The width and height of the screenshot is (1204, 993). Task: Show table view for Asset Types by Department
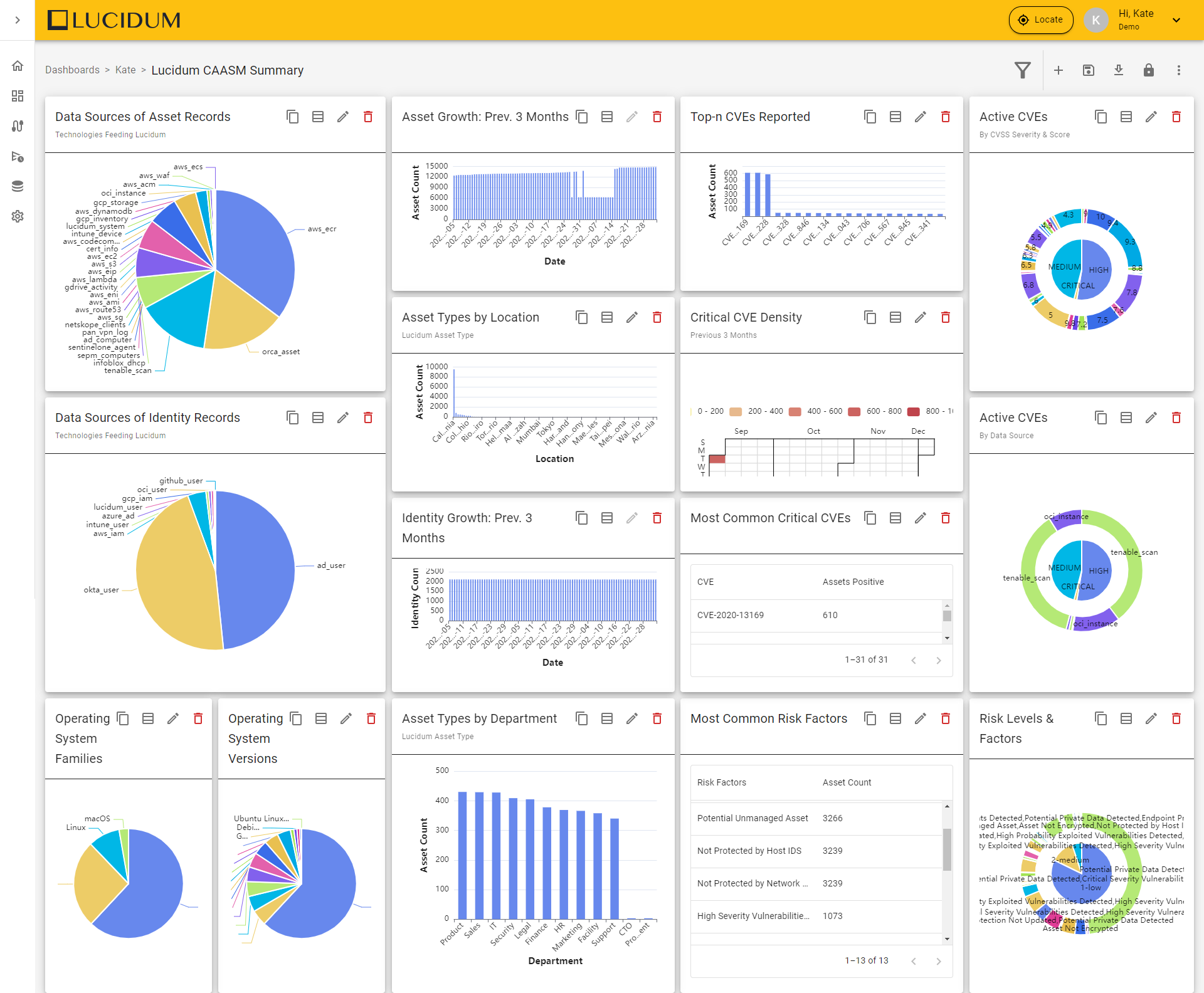coord(607,718)
